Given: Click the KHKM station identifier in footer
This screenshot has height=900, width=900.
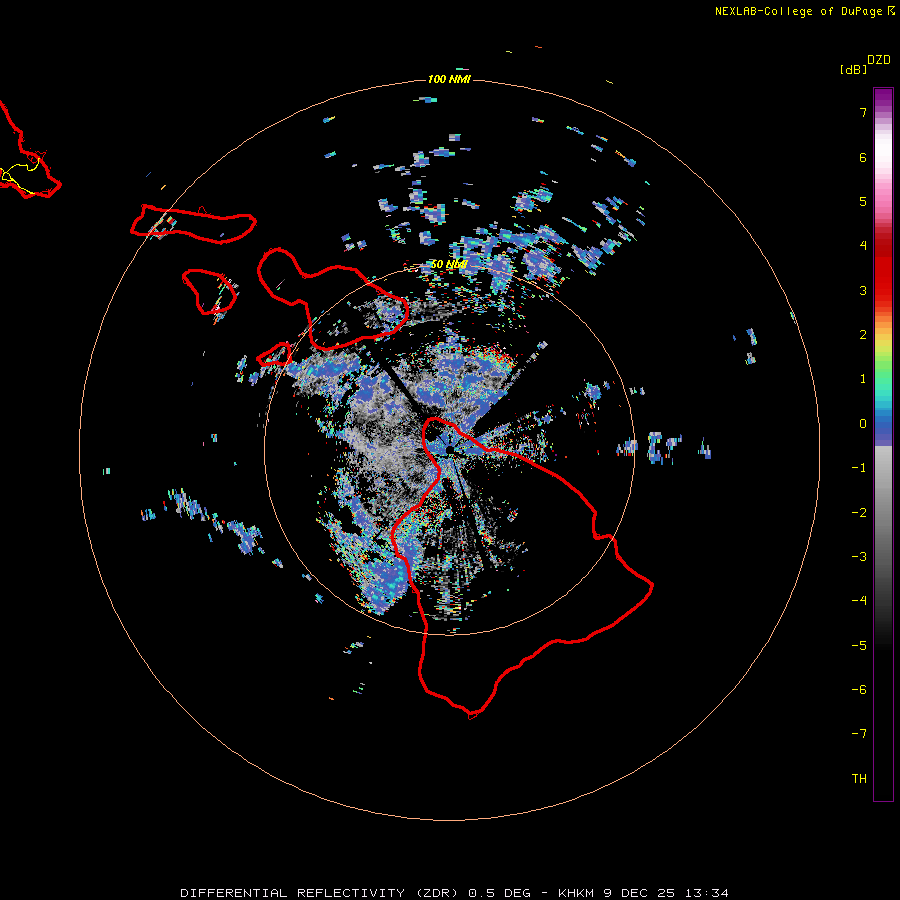Looking at the screenshot, I should 577,893.
